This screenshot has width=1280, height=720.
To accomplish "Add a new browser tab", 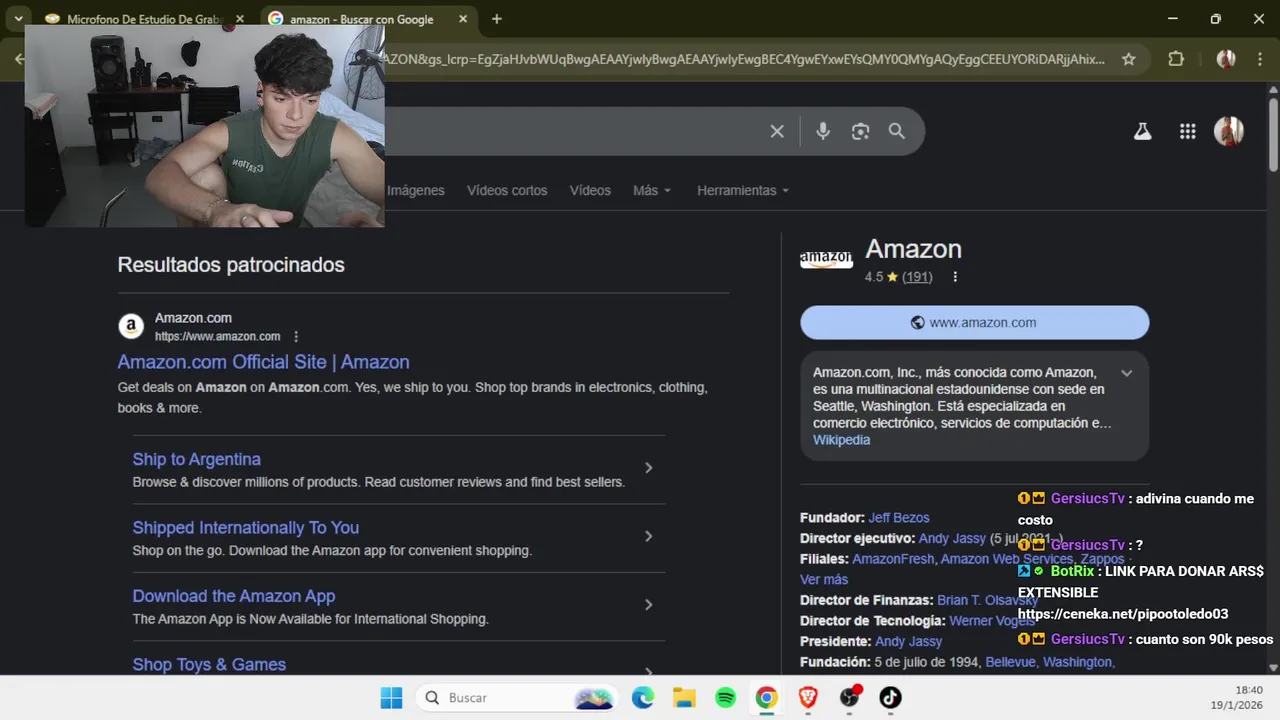I will pyautogui.click(x=497, y=19).
